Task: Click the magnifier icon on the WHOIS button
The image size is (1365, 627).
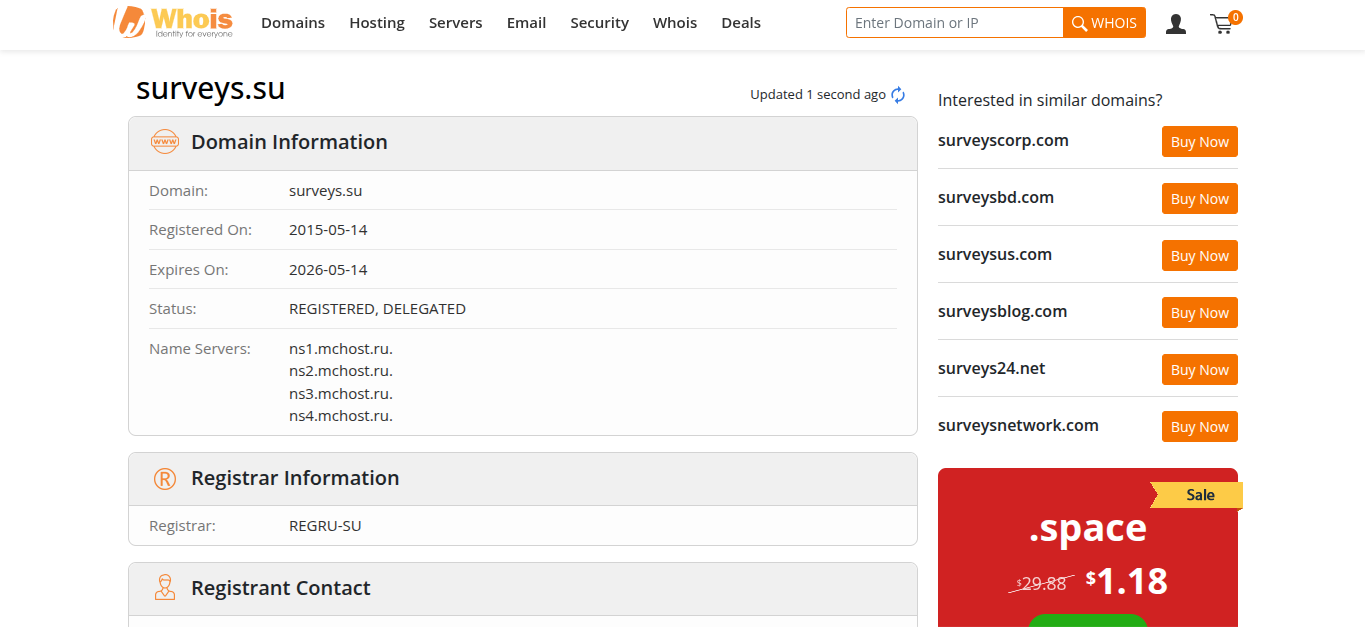Action: coord(1080,22)
